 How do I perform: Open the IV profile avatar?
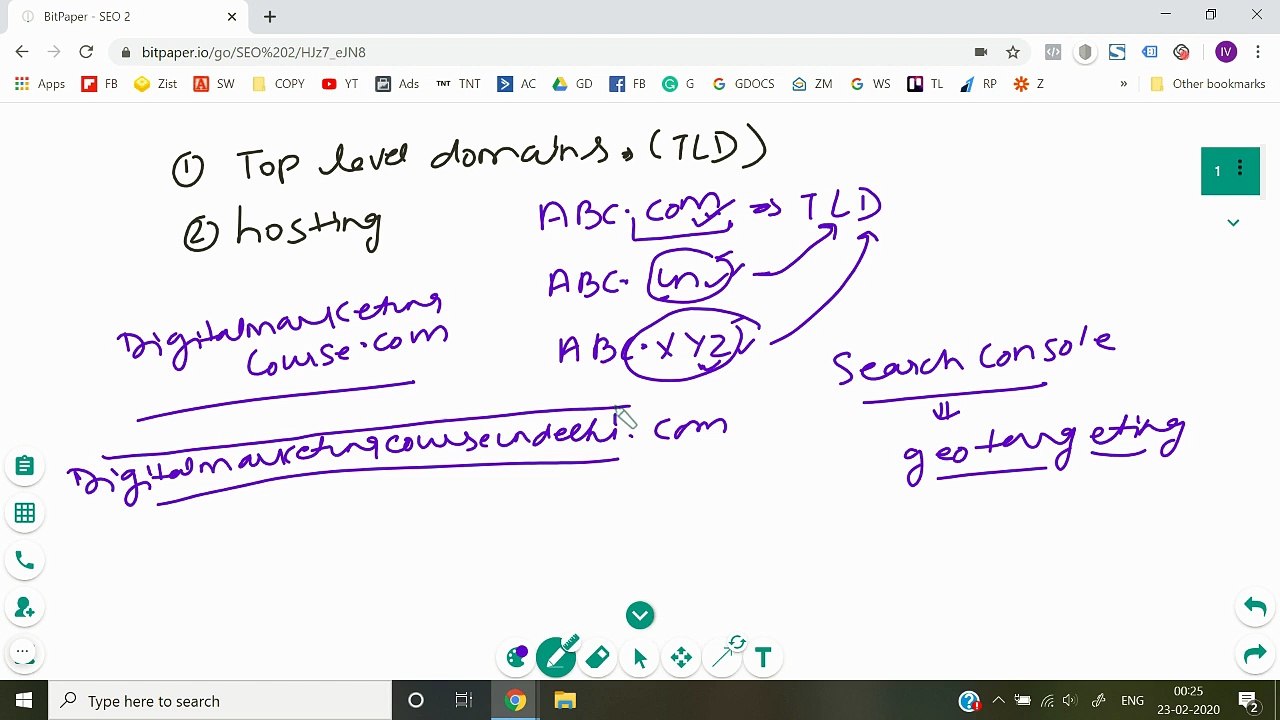1226,52
